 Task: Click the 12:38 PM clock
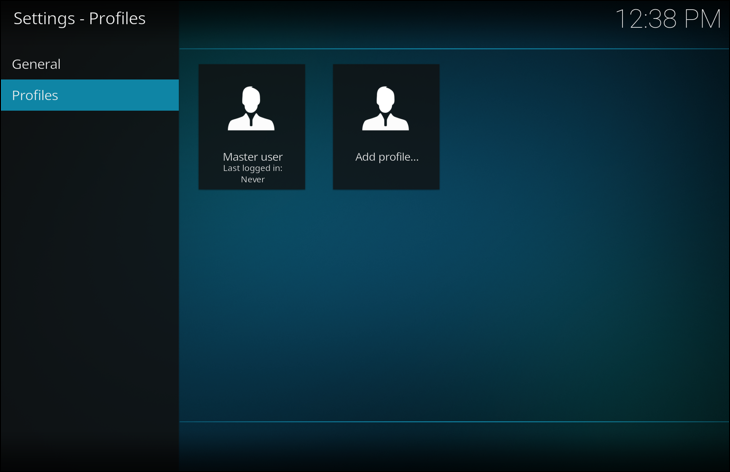668,19
